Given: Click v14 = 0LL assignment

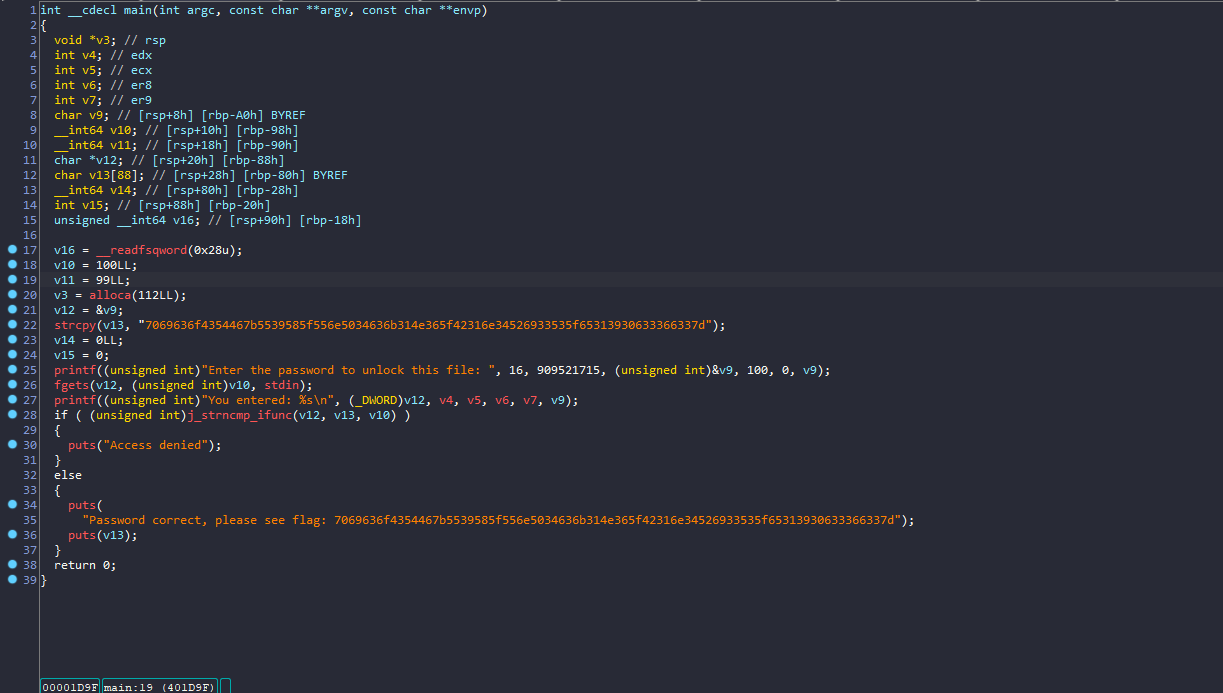Looking at the screenshot, I should (89, 340).
